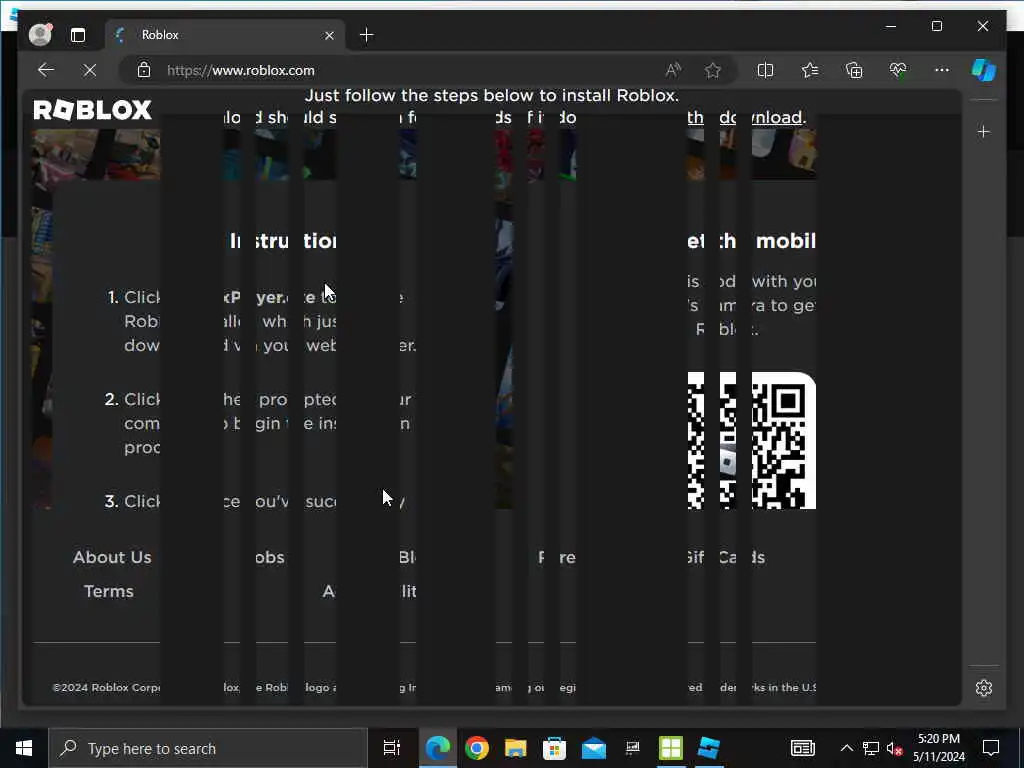1024x768 pixels.
Task: Open the Edge profile avatar
Action: (40, 35)
